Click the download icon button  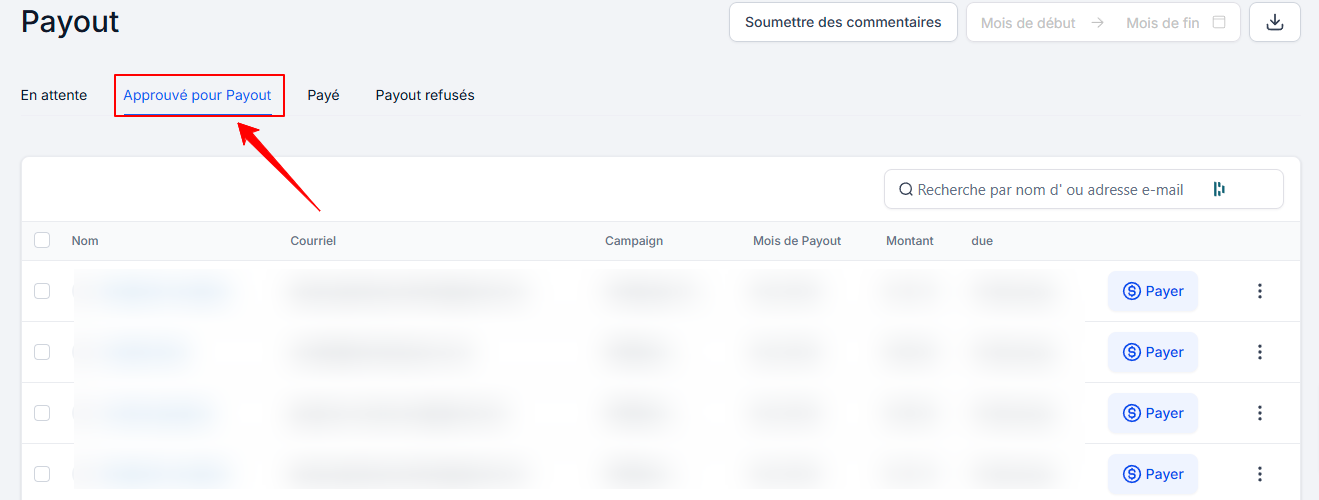point(1275,22)
